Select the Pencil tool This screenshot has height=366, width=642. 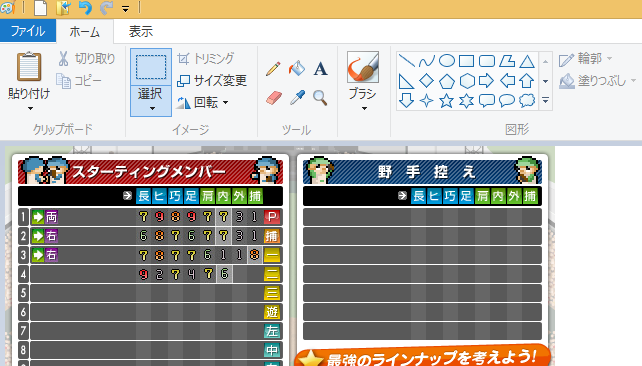pyautogui.click(x=273, y=69)
